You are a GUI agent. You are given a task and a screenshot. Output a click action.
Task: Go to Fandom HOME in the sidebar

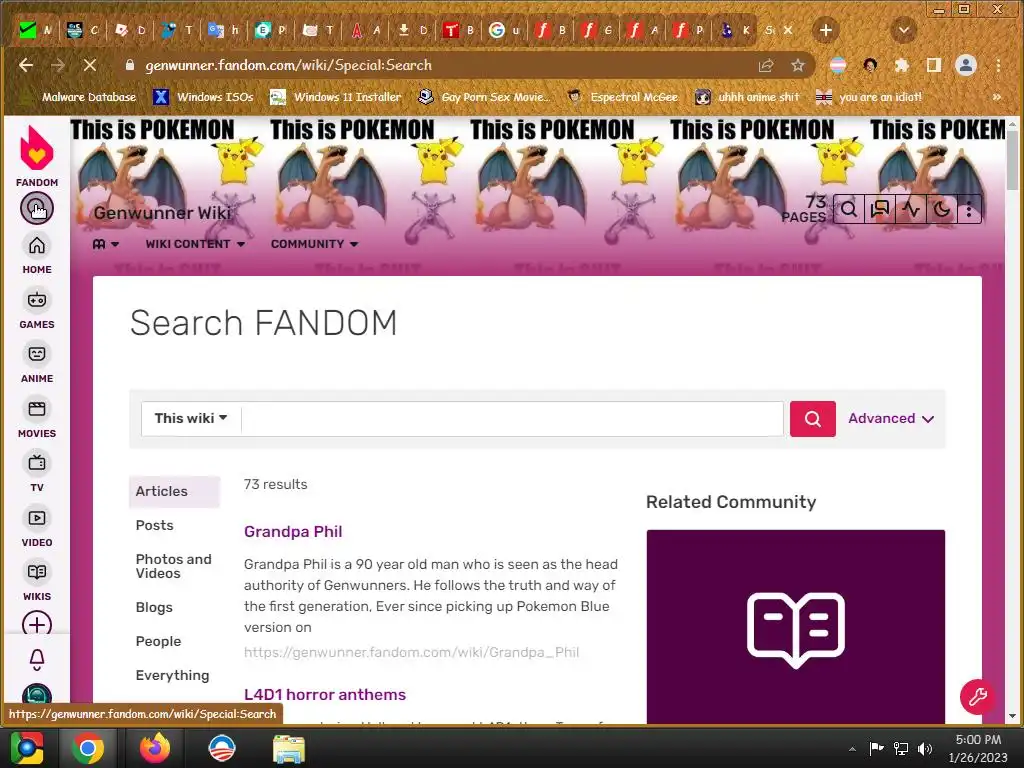click(x=37, y=254)
